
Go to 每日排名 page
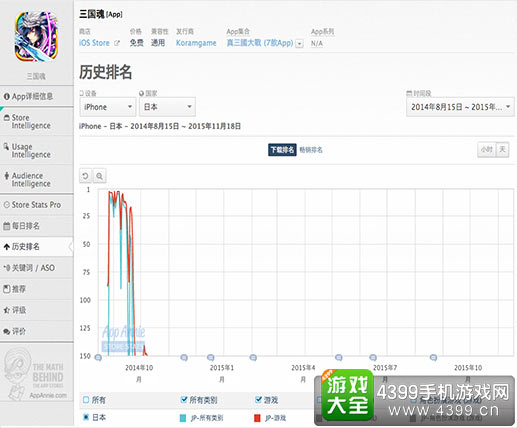tap(36, 226)
